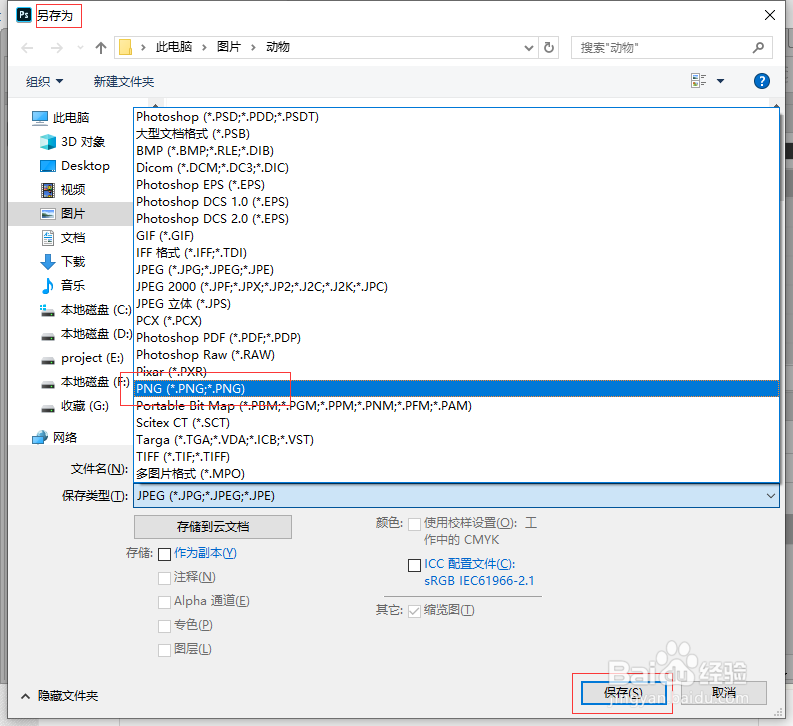Choose Photoshop EPS format option

tap(456, 185)
